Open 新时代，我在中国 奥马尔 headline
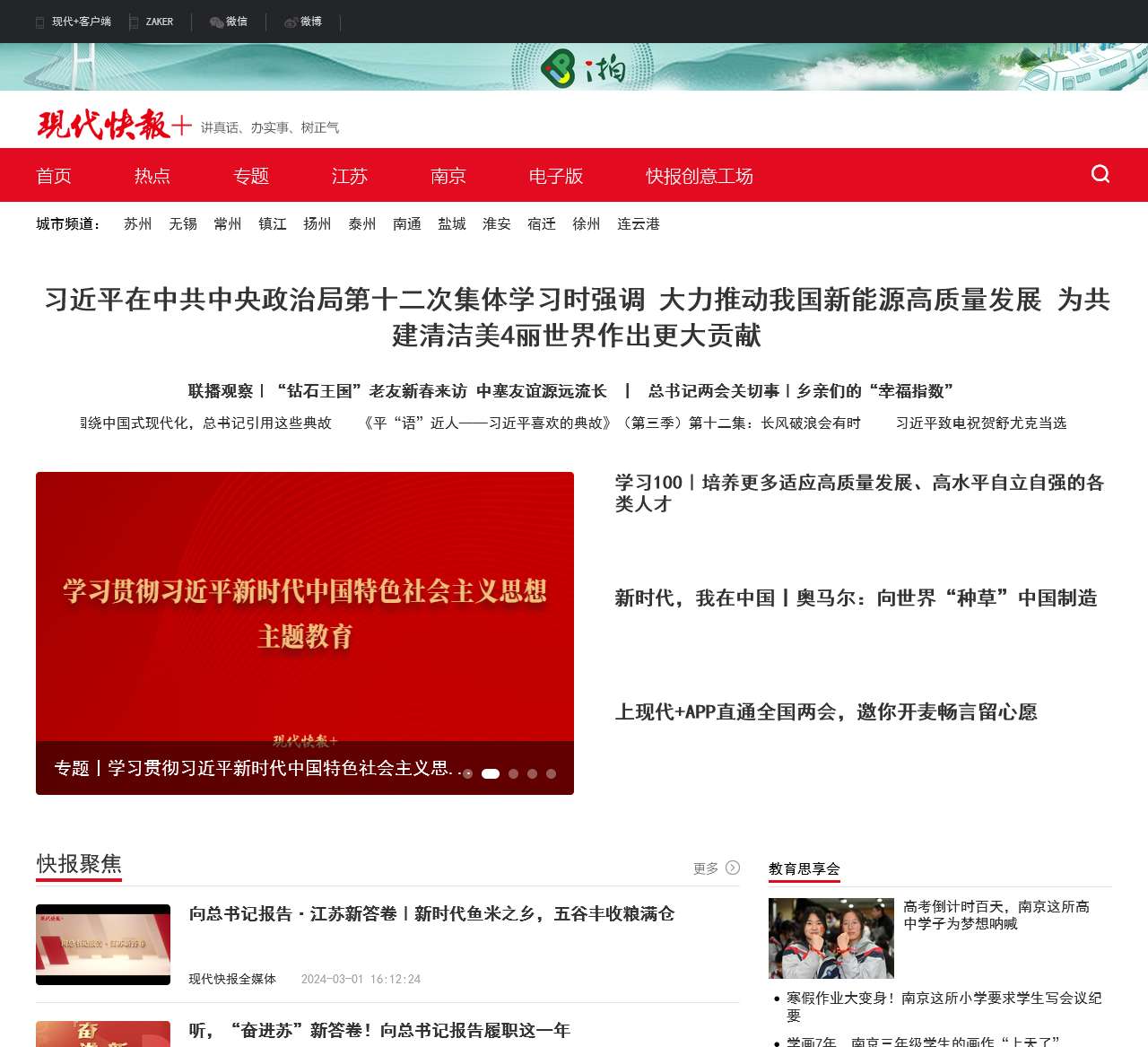The width and height of the screenshot is (1148, 1047). [x=856, y=598]
